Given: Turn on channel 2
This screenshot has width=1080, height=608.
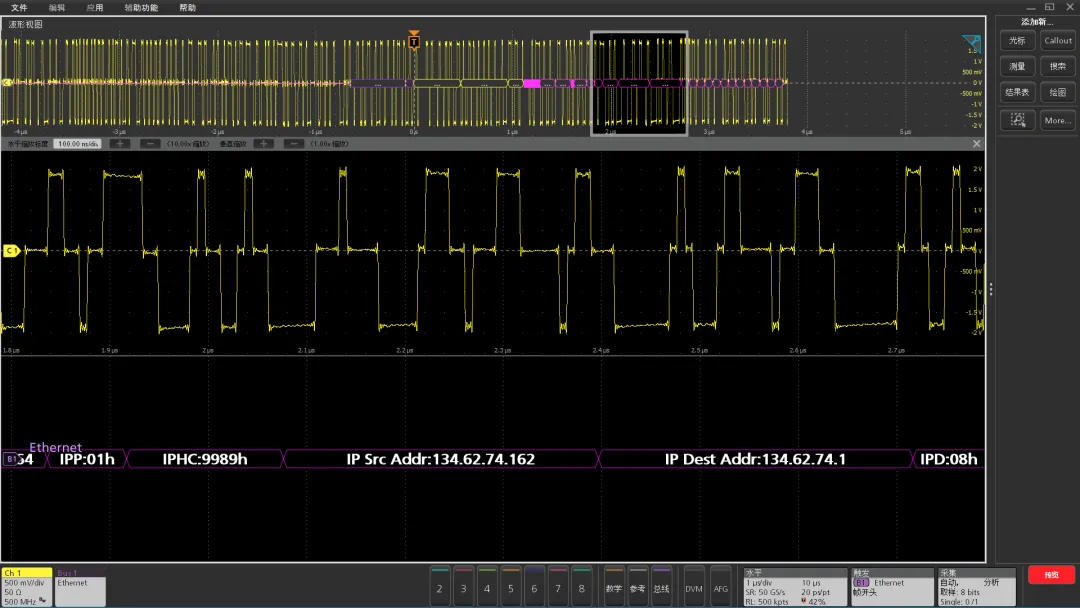Looking at the screenshot, I should (439, 587).
